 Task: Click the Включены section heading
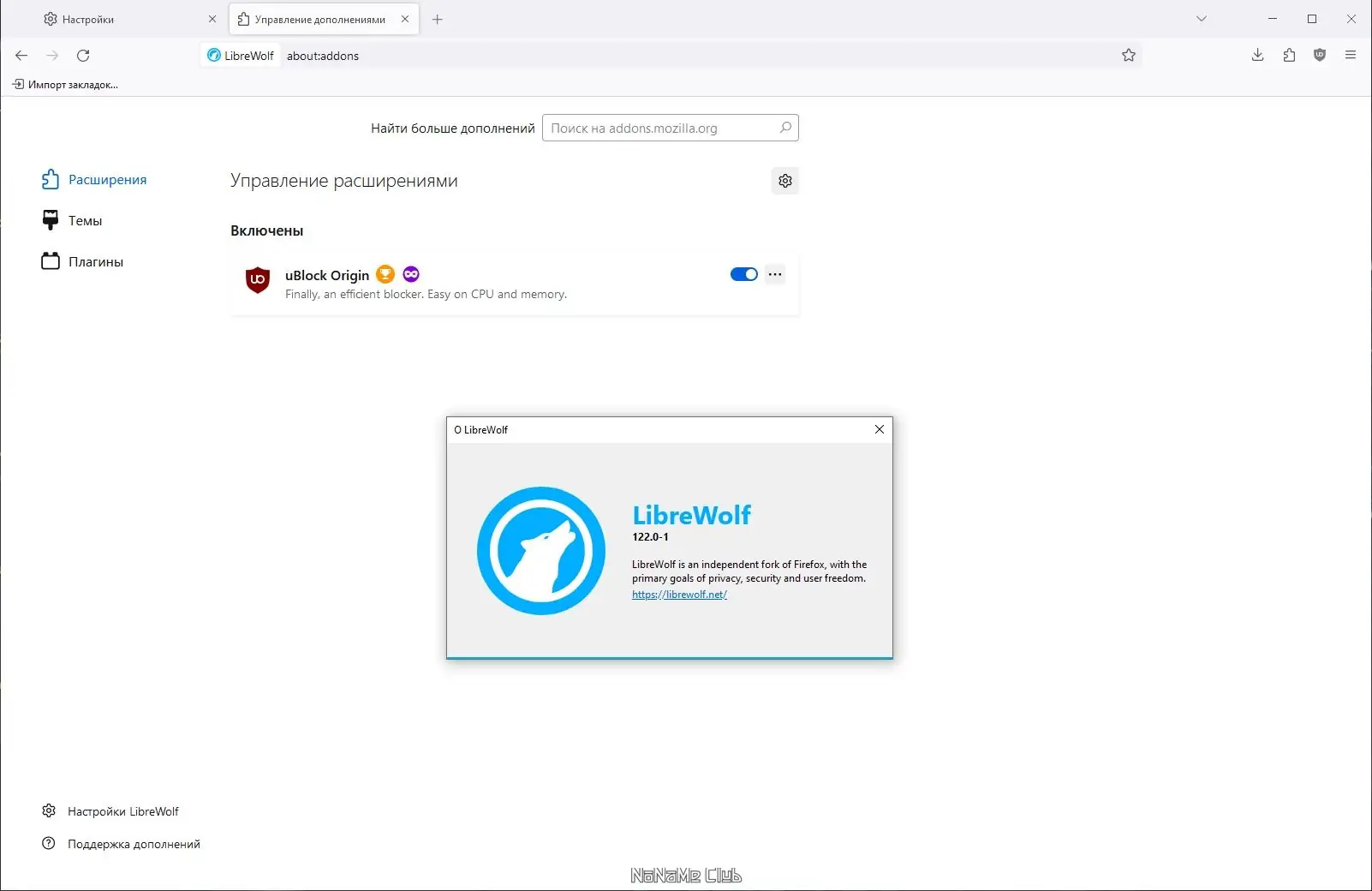[x=266, y=230]
